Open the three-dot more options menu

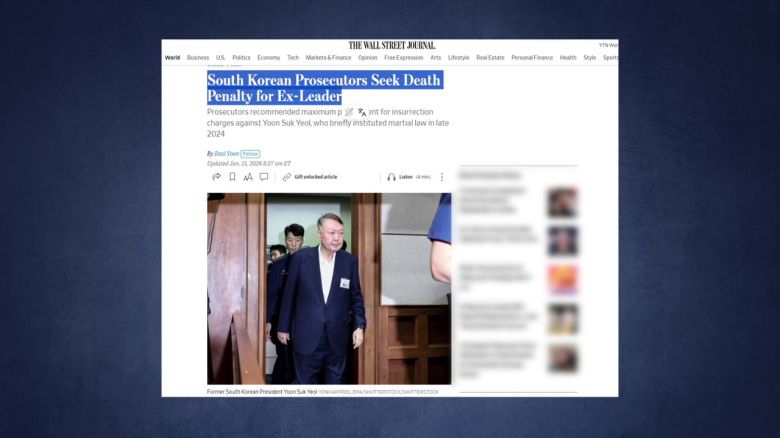tap(442, 177)
